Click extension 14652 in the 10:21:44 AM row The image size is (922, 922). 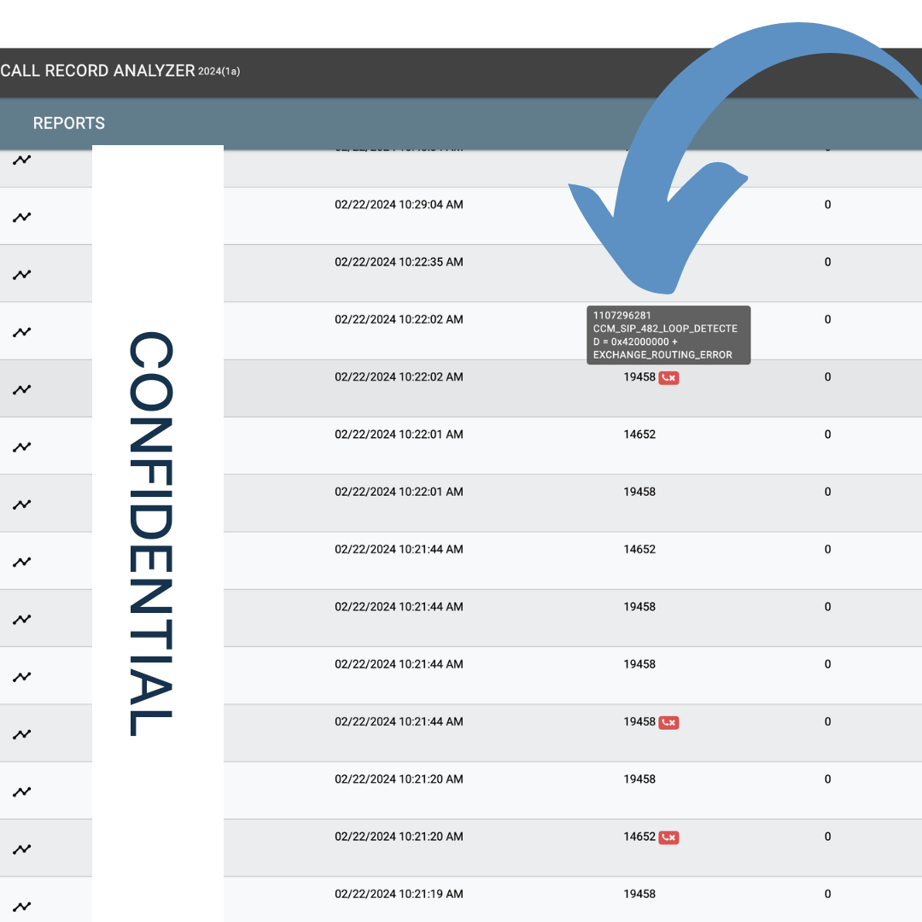tap(640, 549)
